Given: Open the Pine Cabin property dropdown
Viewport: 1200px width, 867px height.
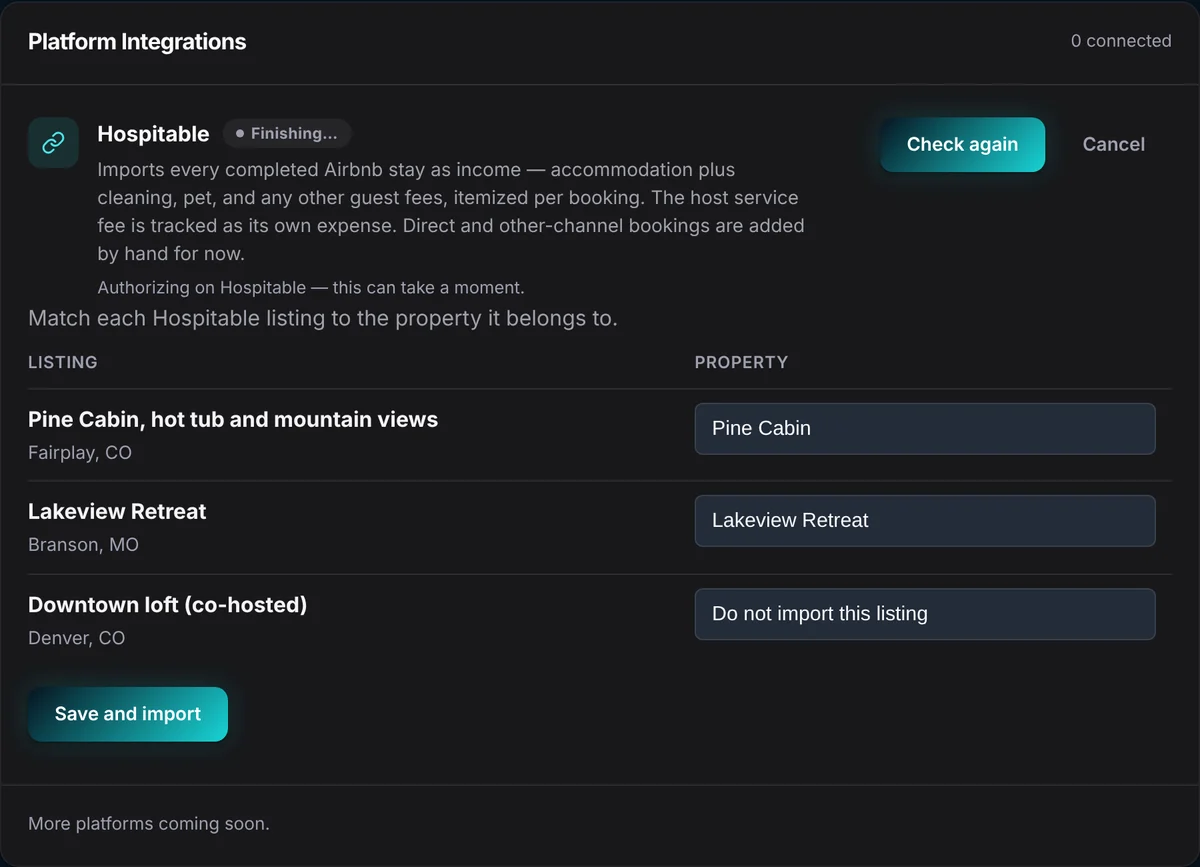Looking at the screenshot, I should pos(925,428).
